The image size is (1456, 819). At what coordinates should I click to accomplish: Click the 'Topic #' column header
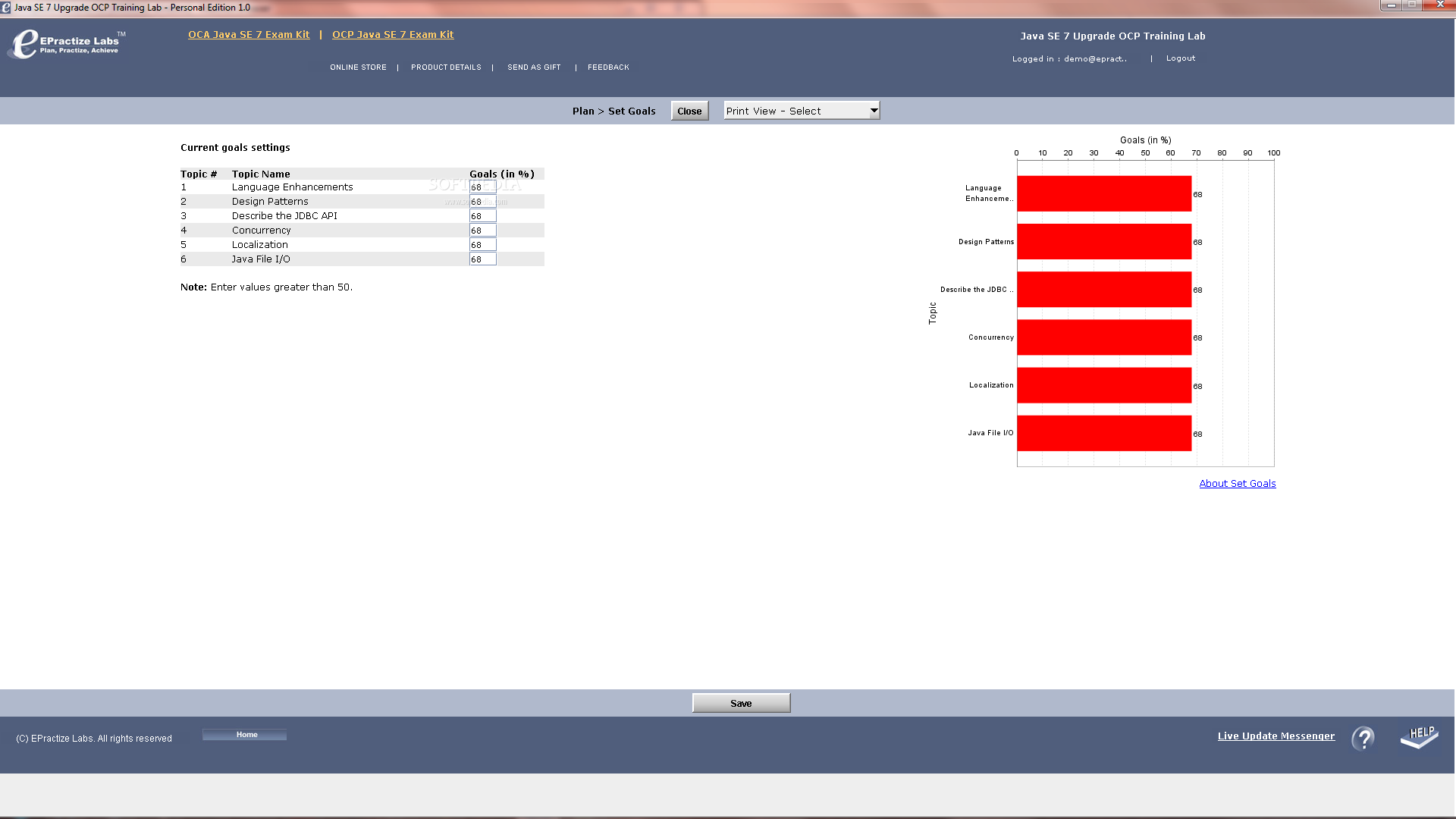point(199,174)
